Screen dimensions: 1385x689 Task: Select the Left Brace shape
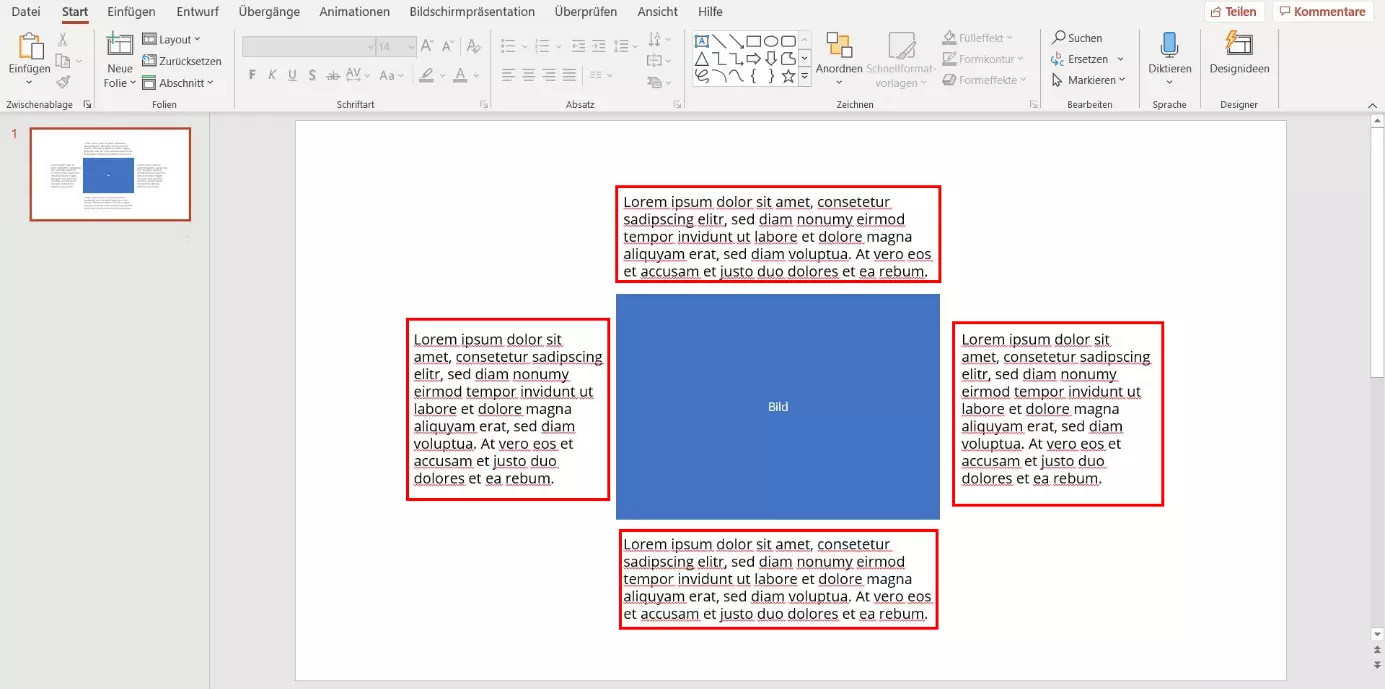(x=753, y=76)
